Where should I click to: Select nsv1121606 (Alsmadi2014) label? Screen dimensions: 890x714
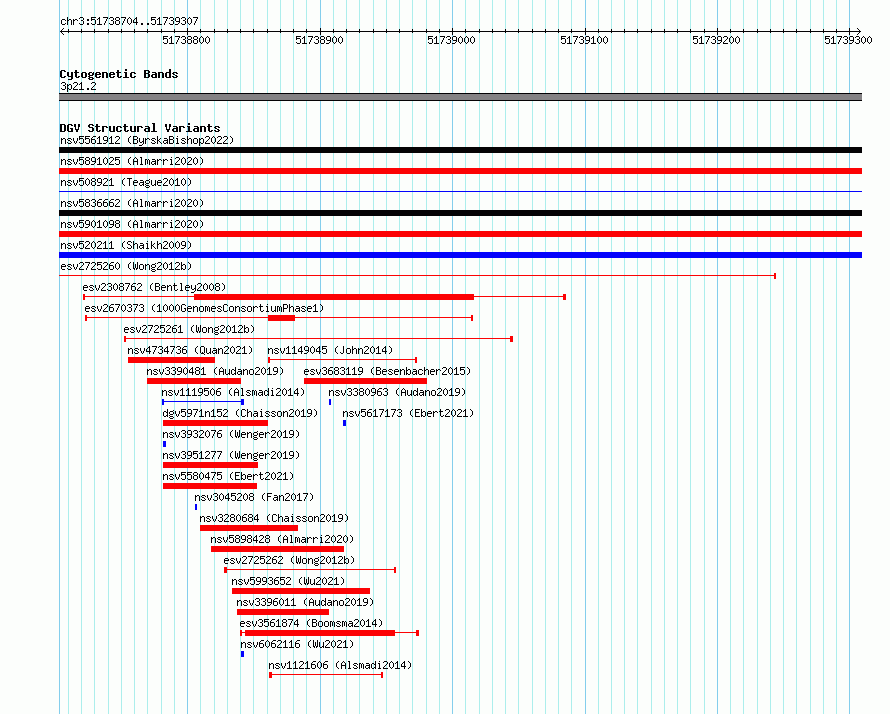(340, 665)
